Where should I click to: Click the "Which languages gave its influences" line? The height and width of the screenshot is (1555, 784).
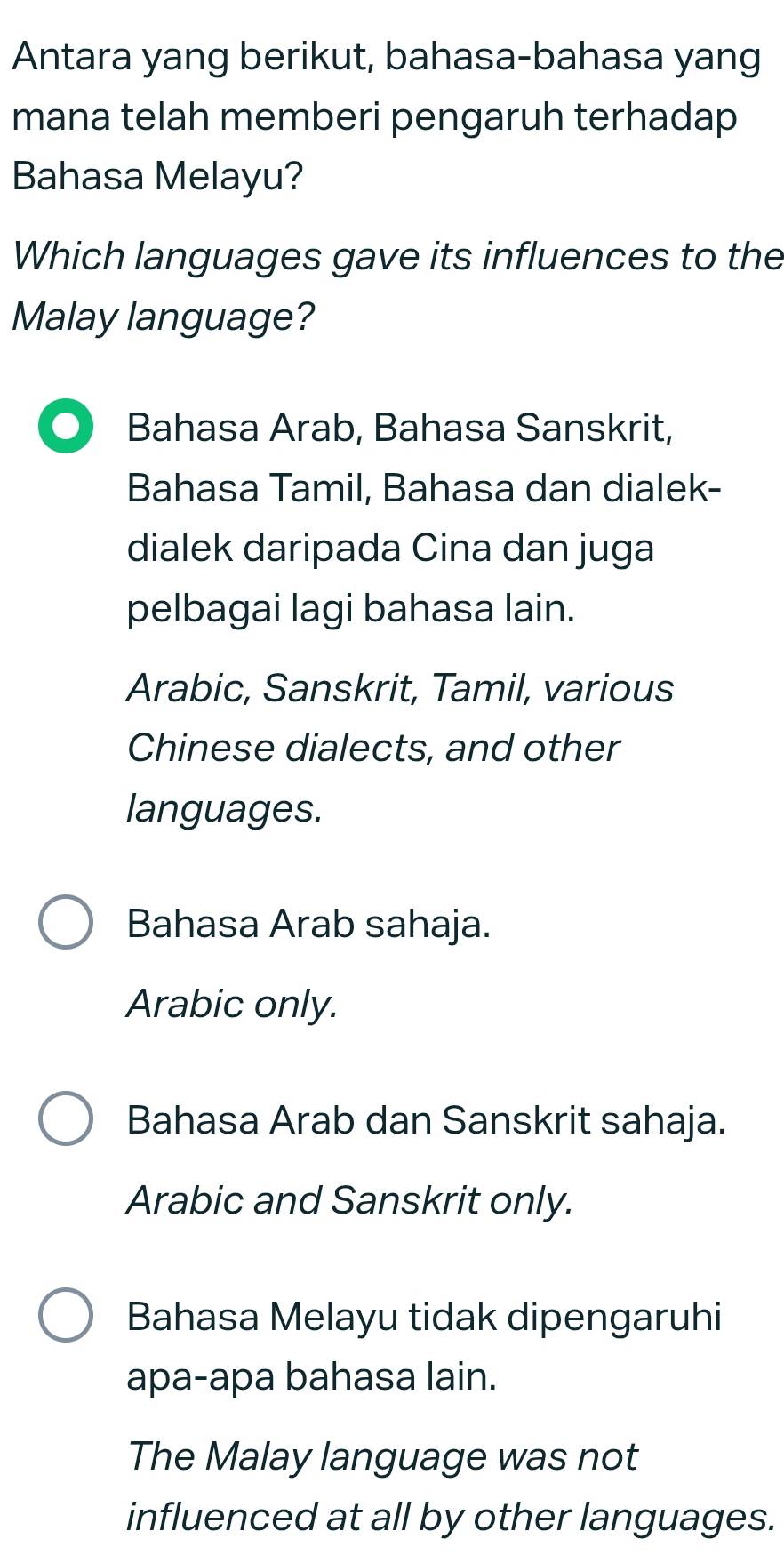[398, 256]
